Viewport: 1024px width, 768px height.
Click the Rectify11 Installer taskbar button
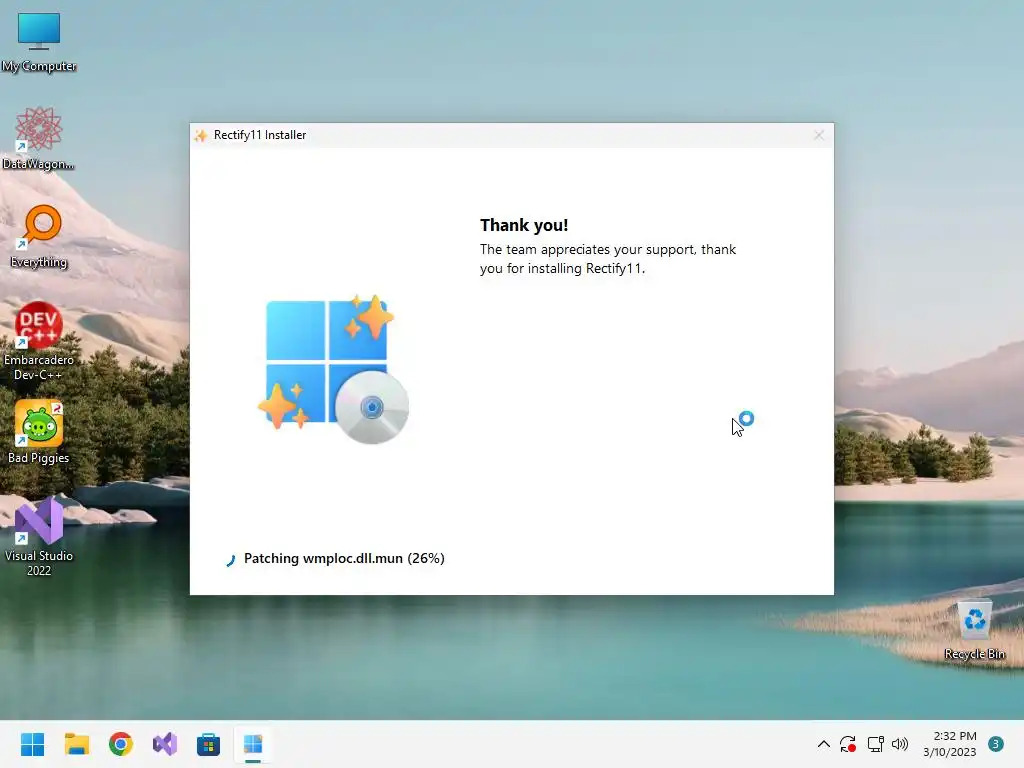pos(253,744)
